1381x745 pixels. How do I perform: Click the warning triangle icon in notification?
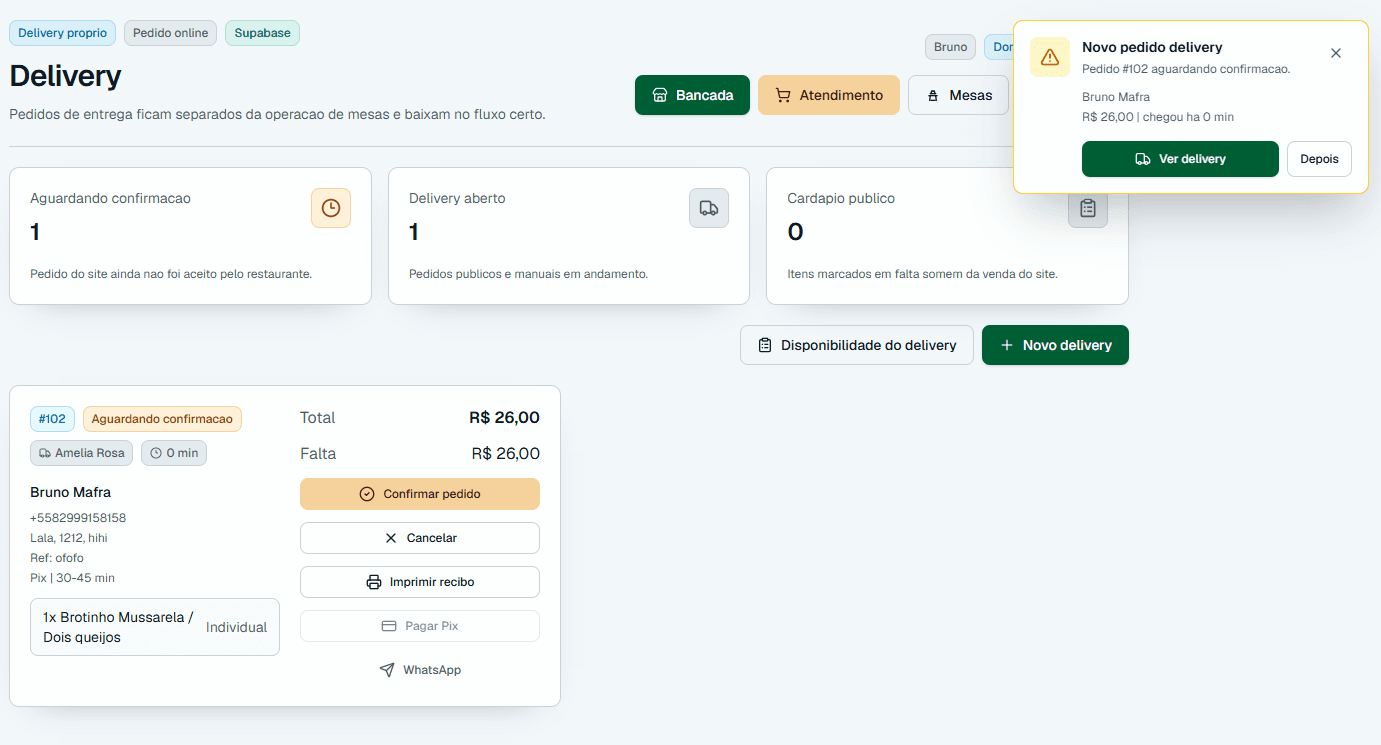point(1050,57)
